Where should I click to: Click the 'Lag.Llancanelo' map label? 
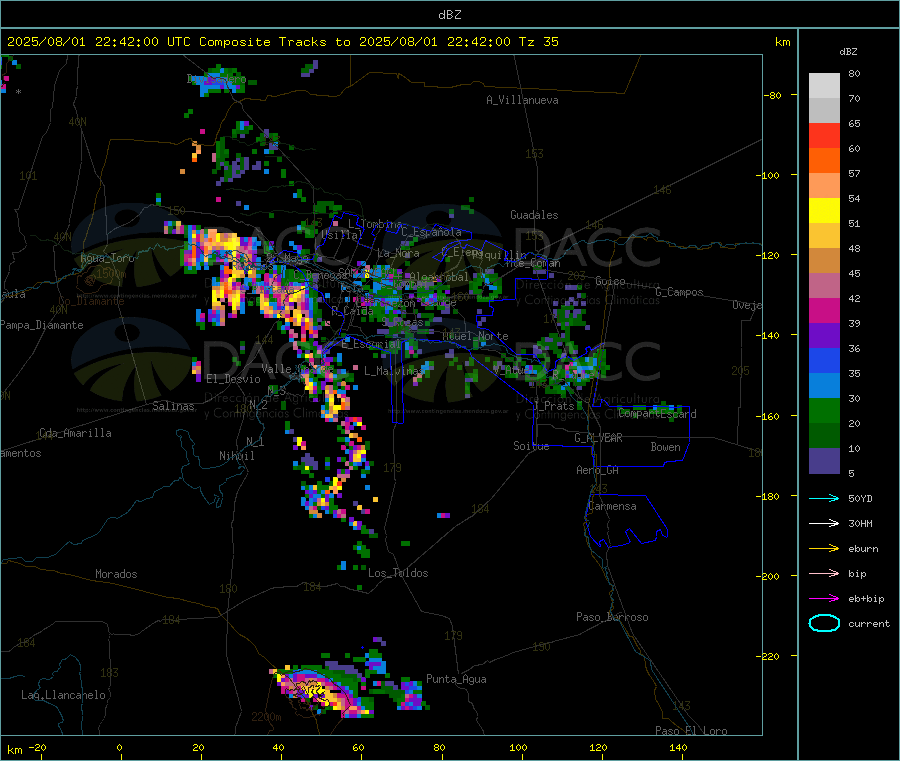click(63, 695)
